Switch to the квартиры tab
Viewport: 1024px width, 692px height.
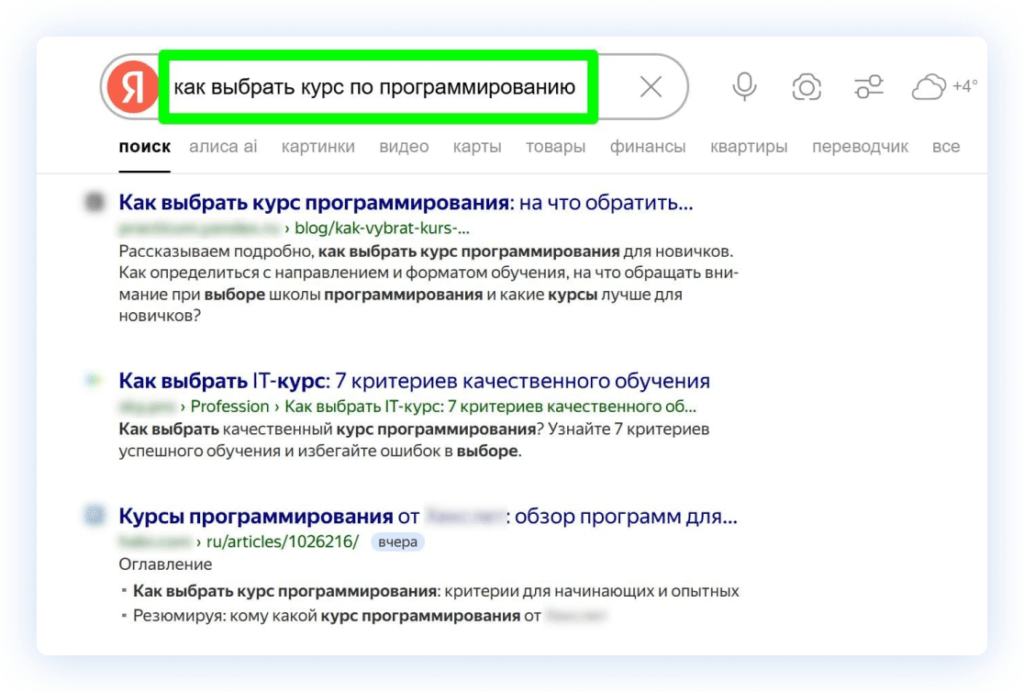749,147
